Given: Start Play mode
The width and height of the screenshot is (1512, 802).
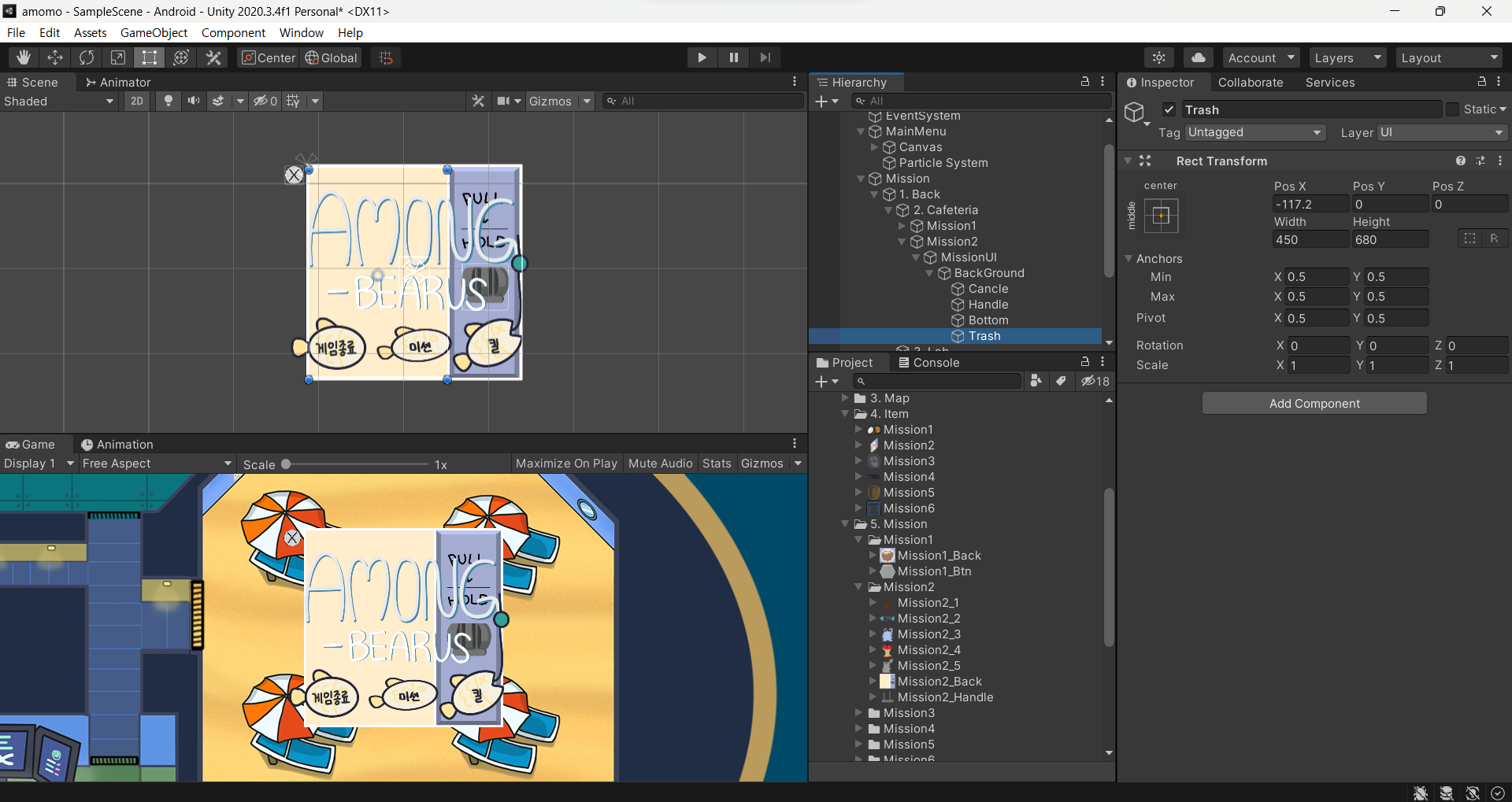Looking at the screenshot, I should tap(702, 57).
